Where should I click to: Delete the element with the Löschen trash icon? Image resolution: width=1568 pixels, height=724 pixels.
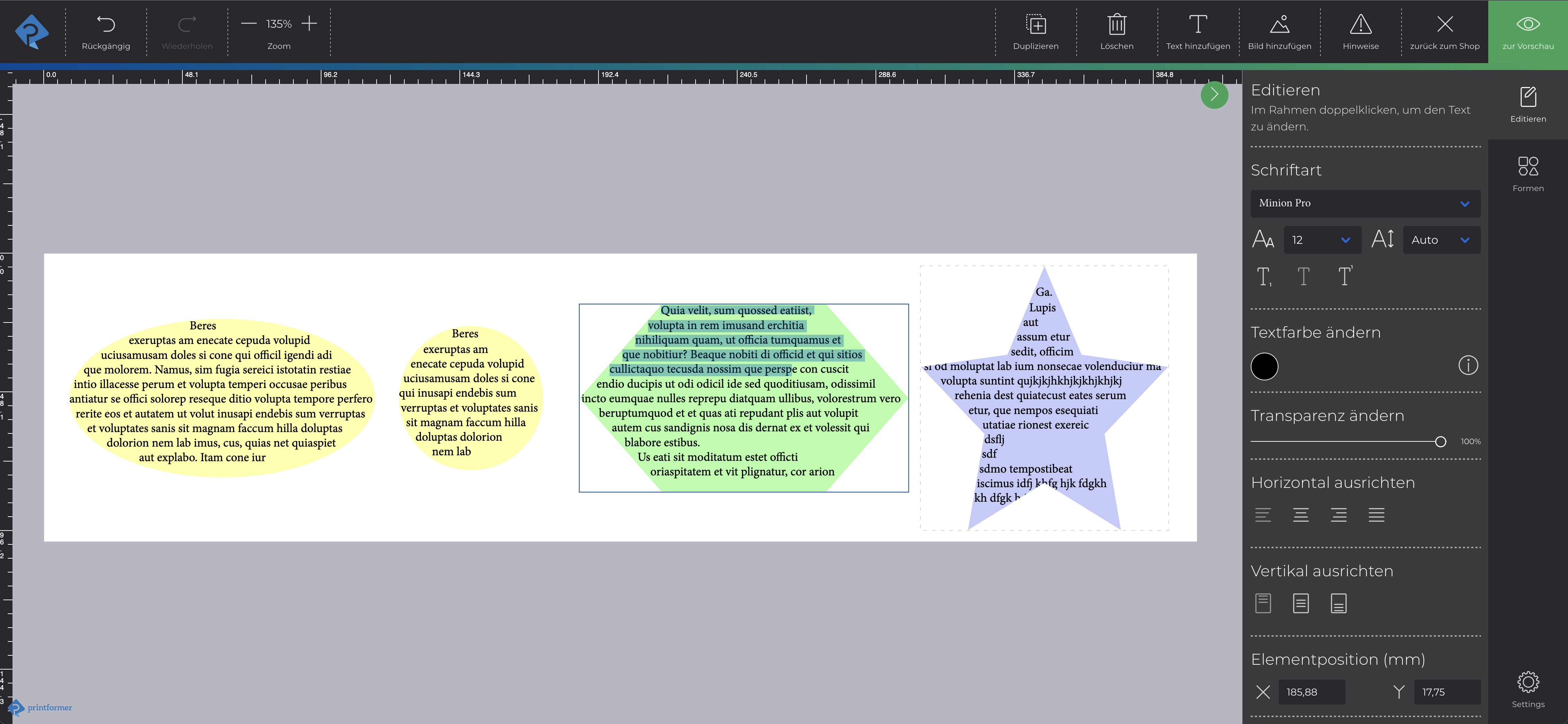coord(1116,25)
